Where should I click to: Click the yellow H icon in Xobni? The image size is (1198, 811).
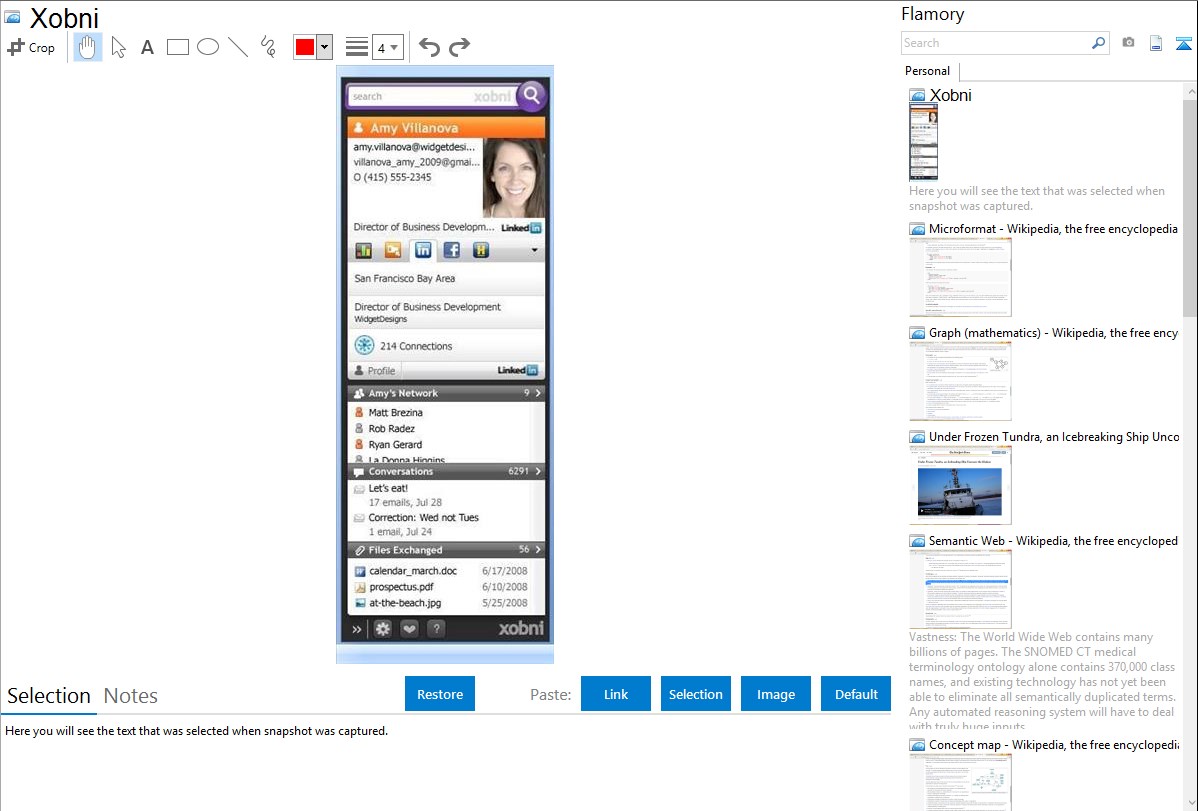coord(481,250)
